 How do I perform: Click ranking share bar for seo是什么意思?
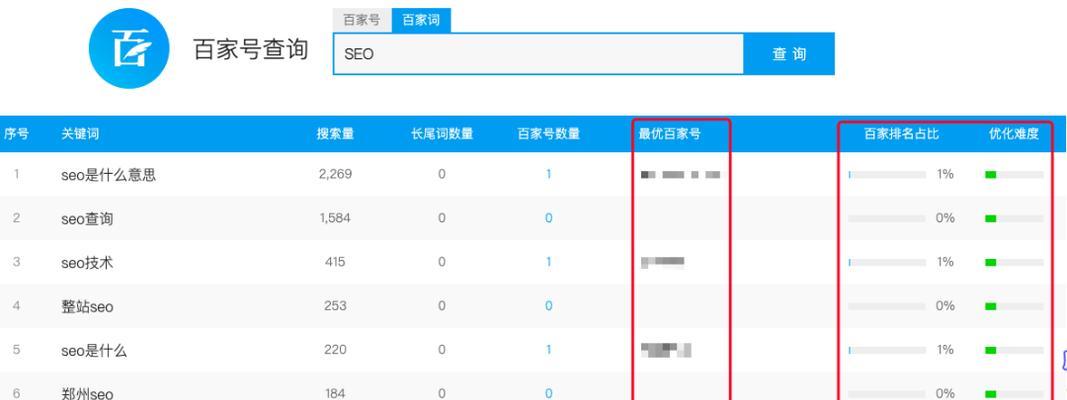click(x=887, y=175)
